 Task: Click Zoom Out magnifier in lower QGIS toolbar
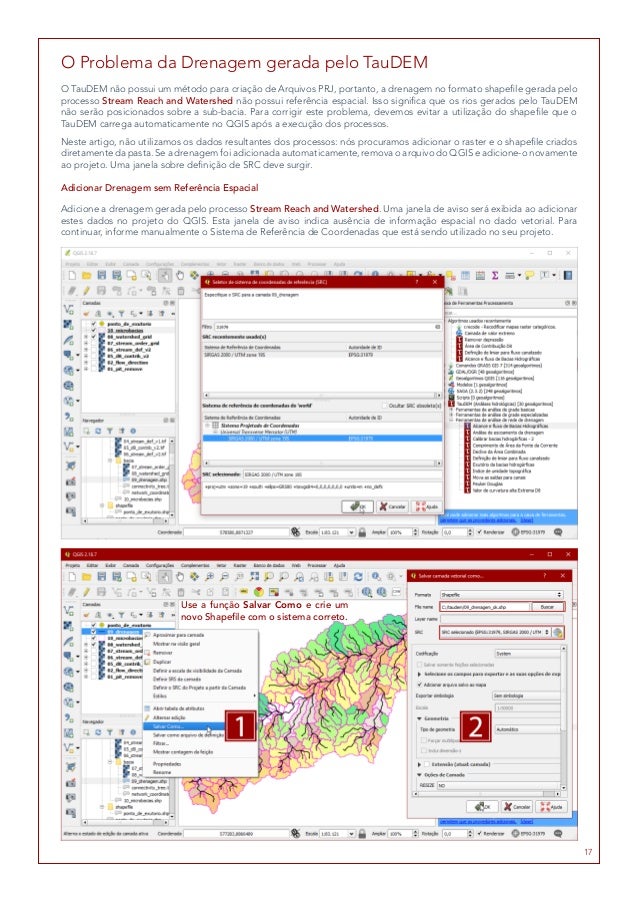[x=225, y=576]
